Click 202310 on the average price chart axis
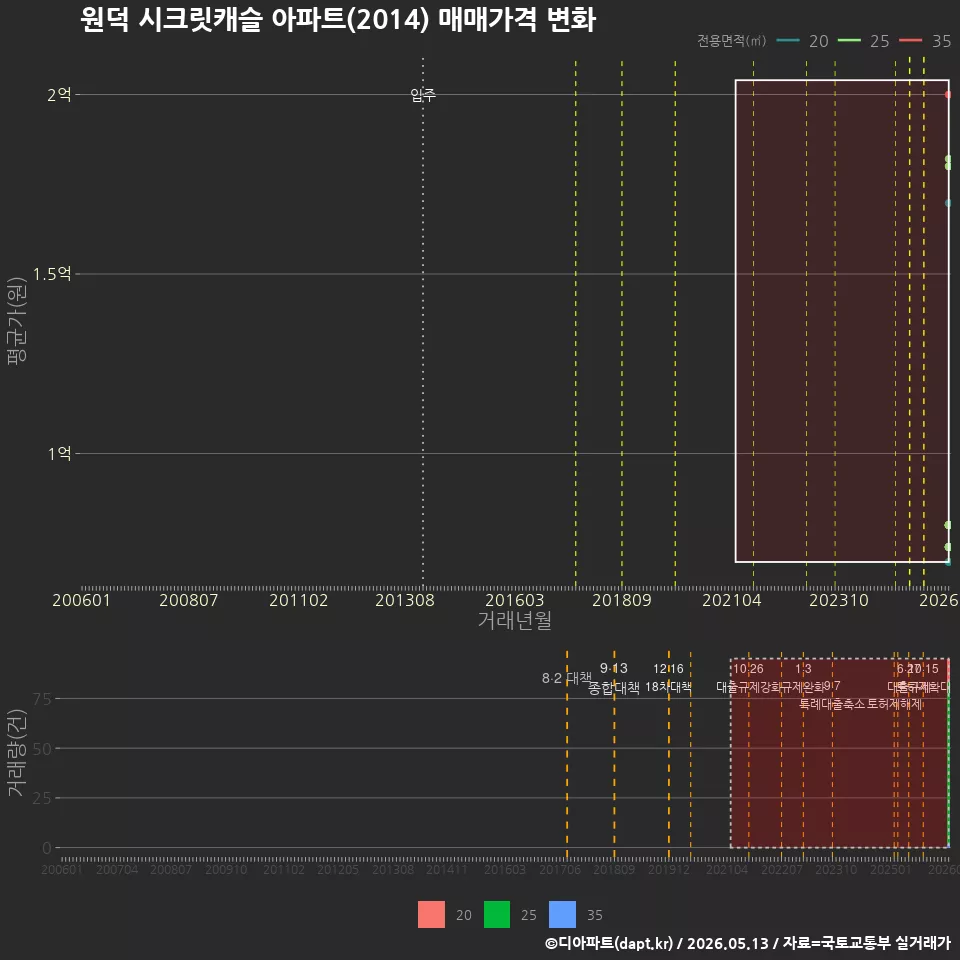The width and height of the screenshot is (960, 960). tap(839, 600)
